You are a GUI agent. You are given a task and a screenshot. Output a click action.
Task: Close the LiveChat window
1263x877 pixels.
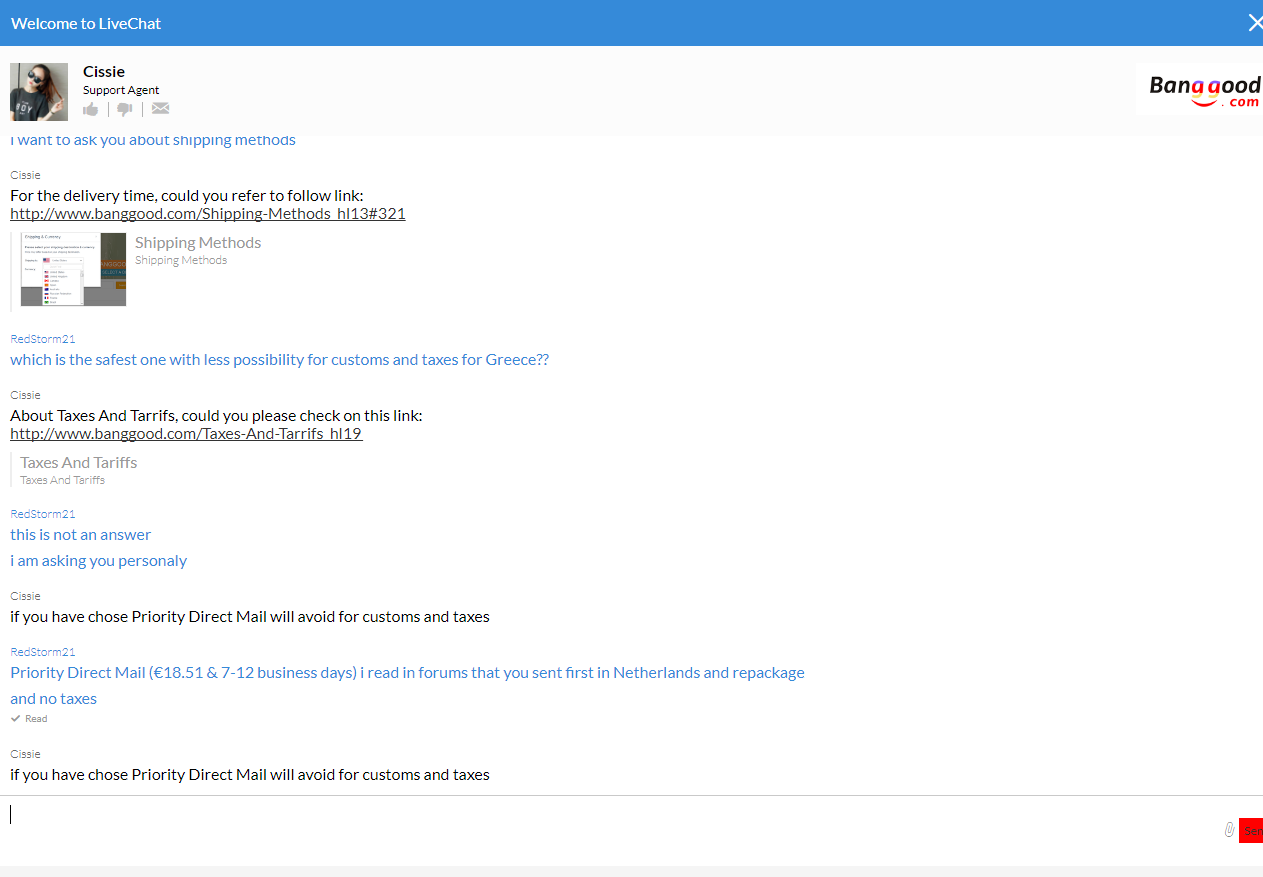point(1255,23)
